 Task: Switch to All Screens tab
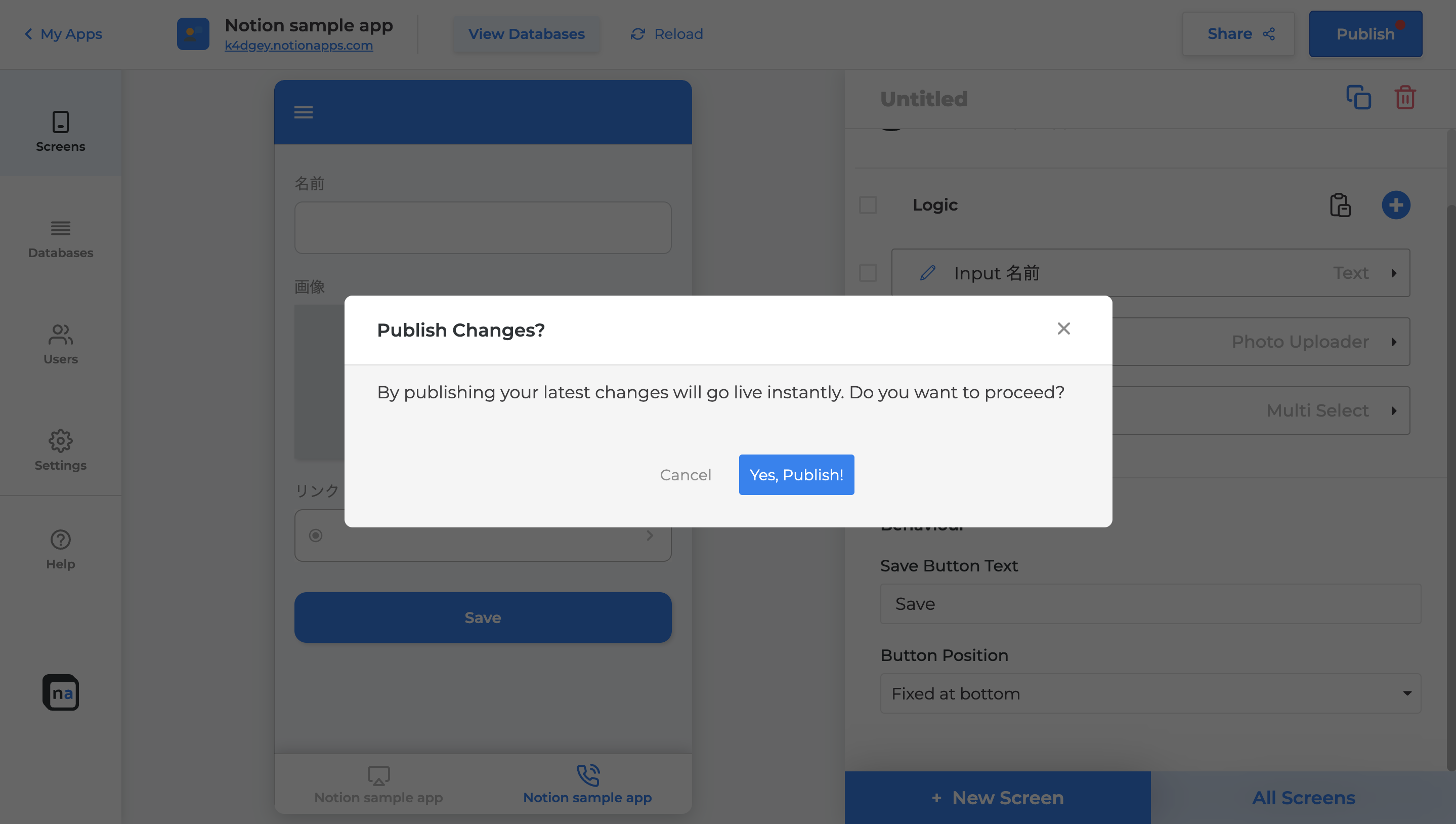tap(1303, 797)
